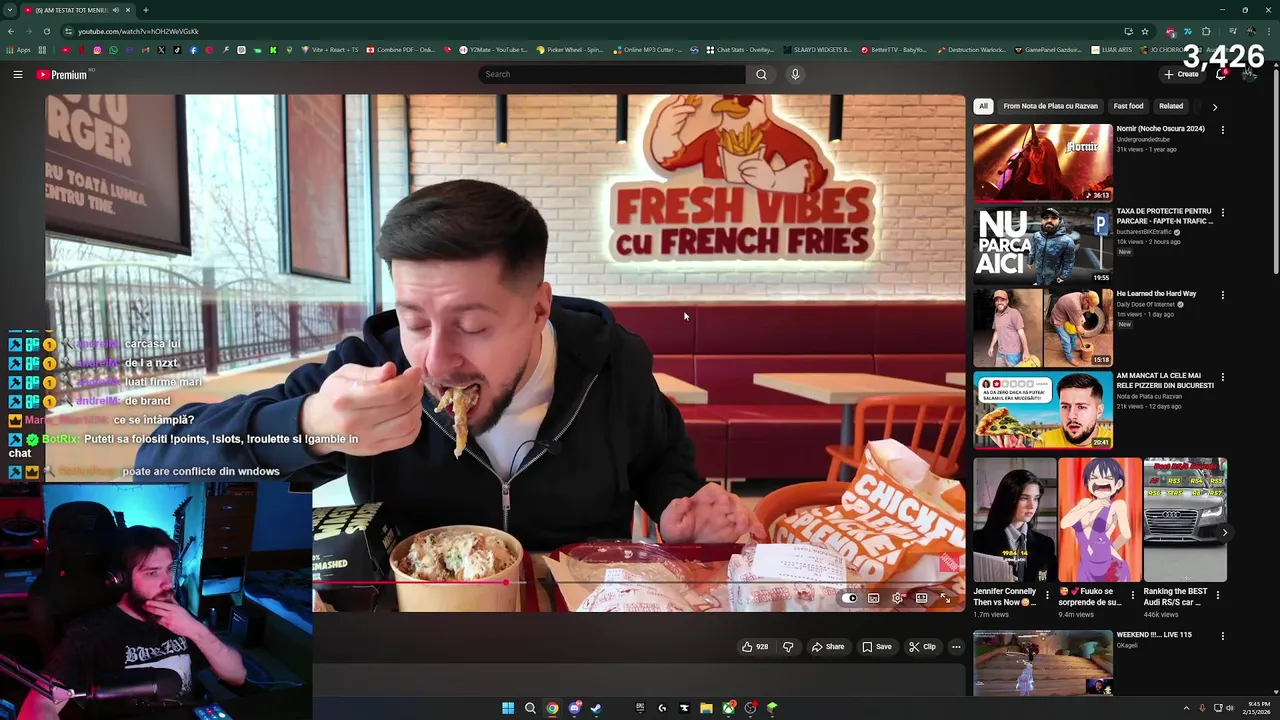Image resolution: width=1280 pixels, height=720 pixels.
Task: Open File Explorer from the taskbar
Action: (x=706, y=708)
